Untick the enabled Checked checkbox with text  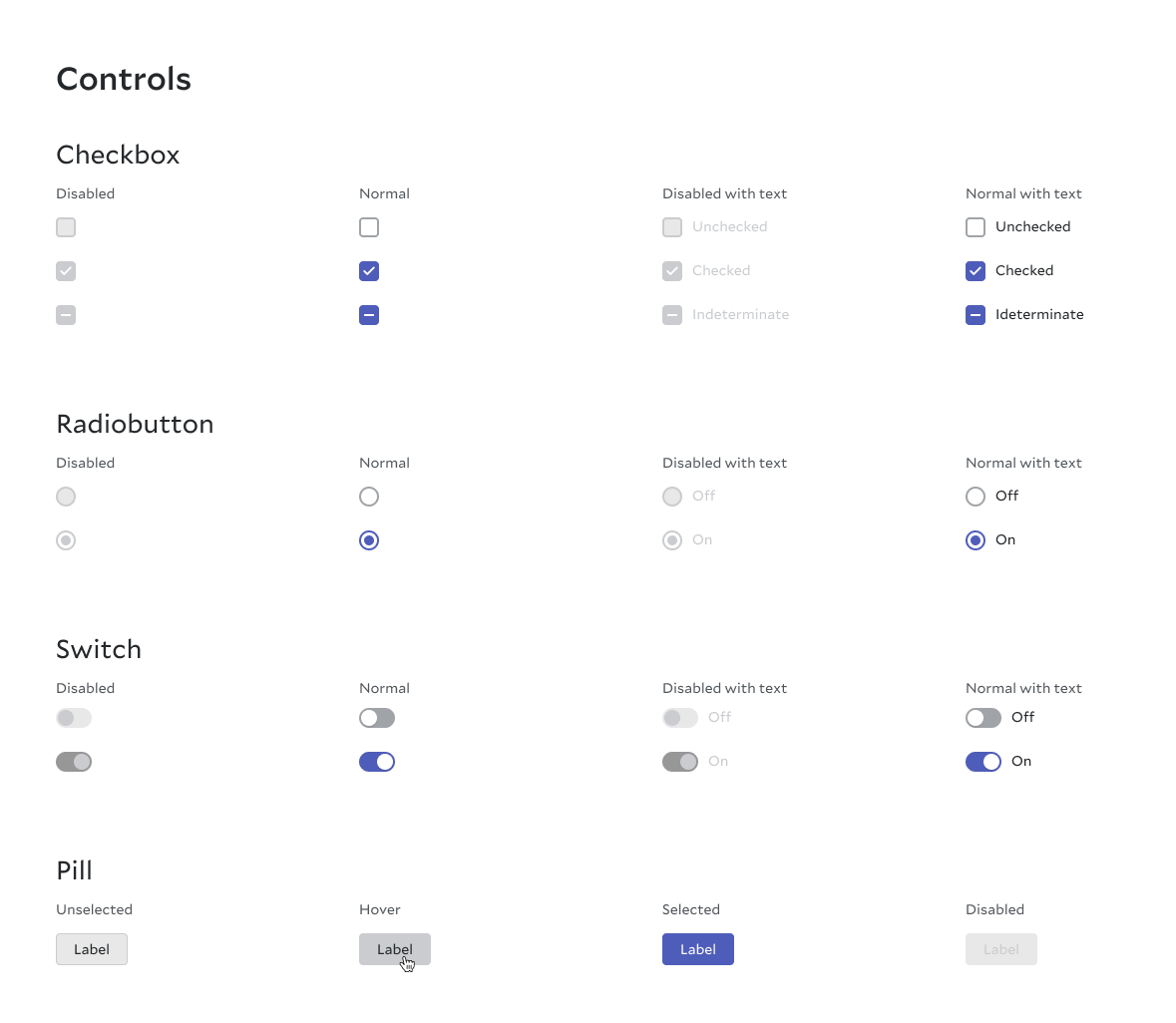pyautogui.click(x=976, y=271)
